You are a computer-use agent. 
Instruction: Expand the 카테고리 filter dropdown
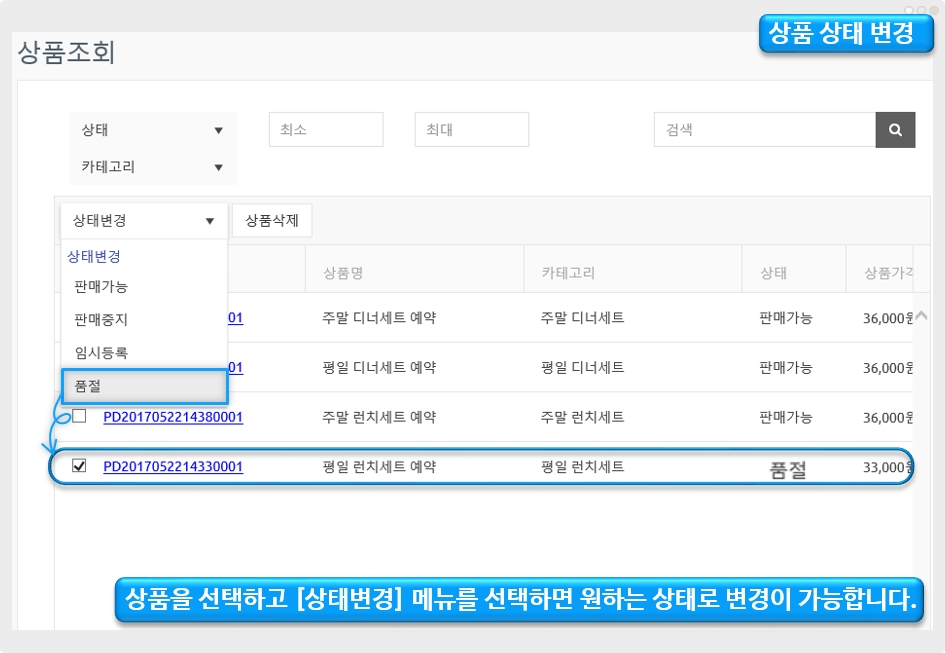[152, 167]
